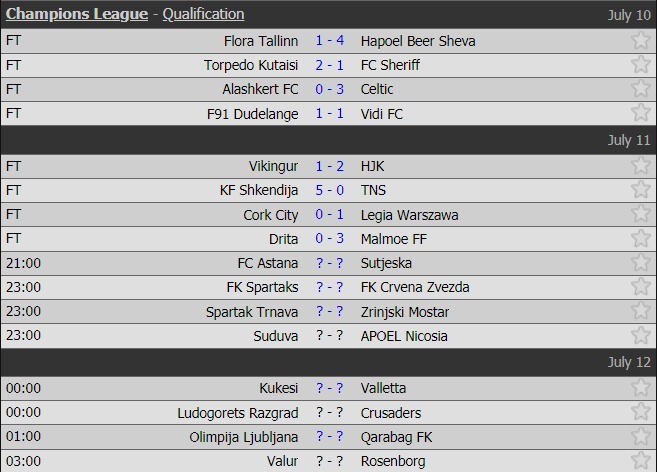657x472 pixels.
Task: Open the Qualification stage link
Action: 203,14
